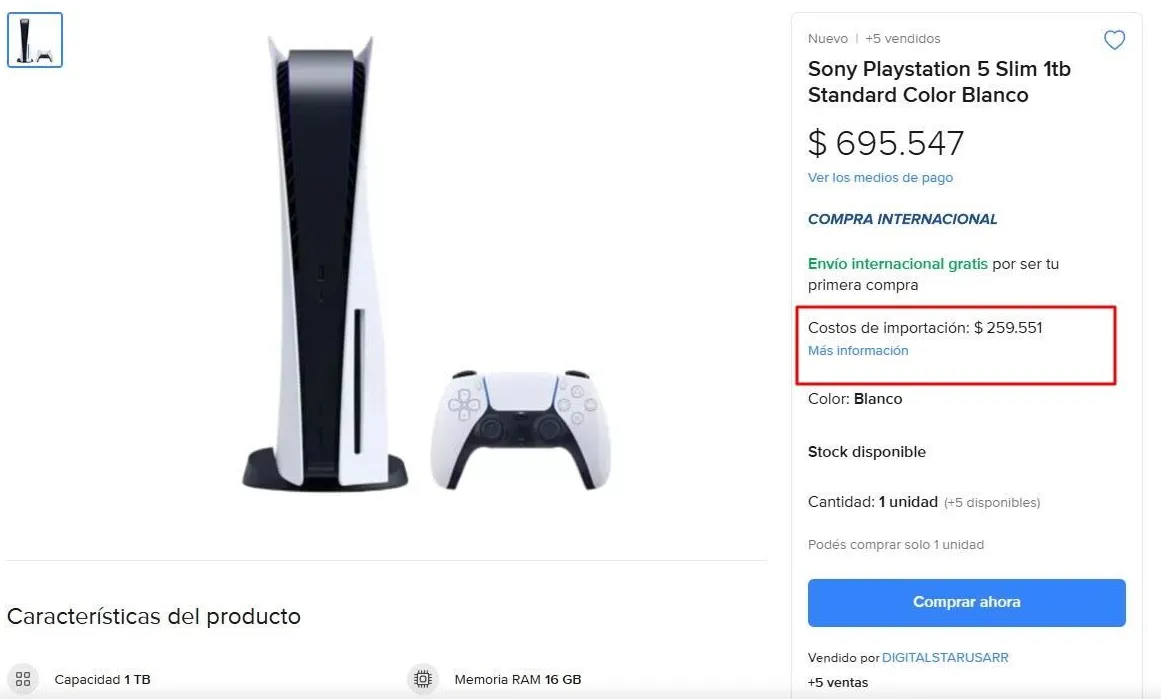Click the $ 695.547 price
This screenshot has height=699, width=1161.
[x=886, y=143]
